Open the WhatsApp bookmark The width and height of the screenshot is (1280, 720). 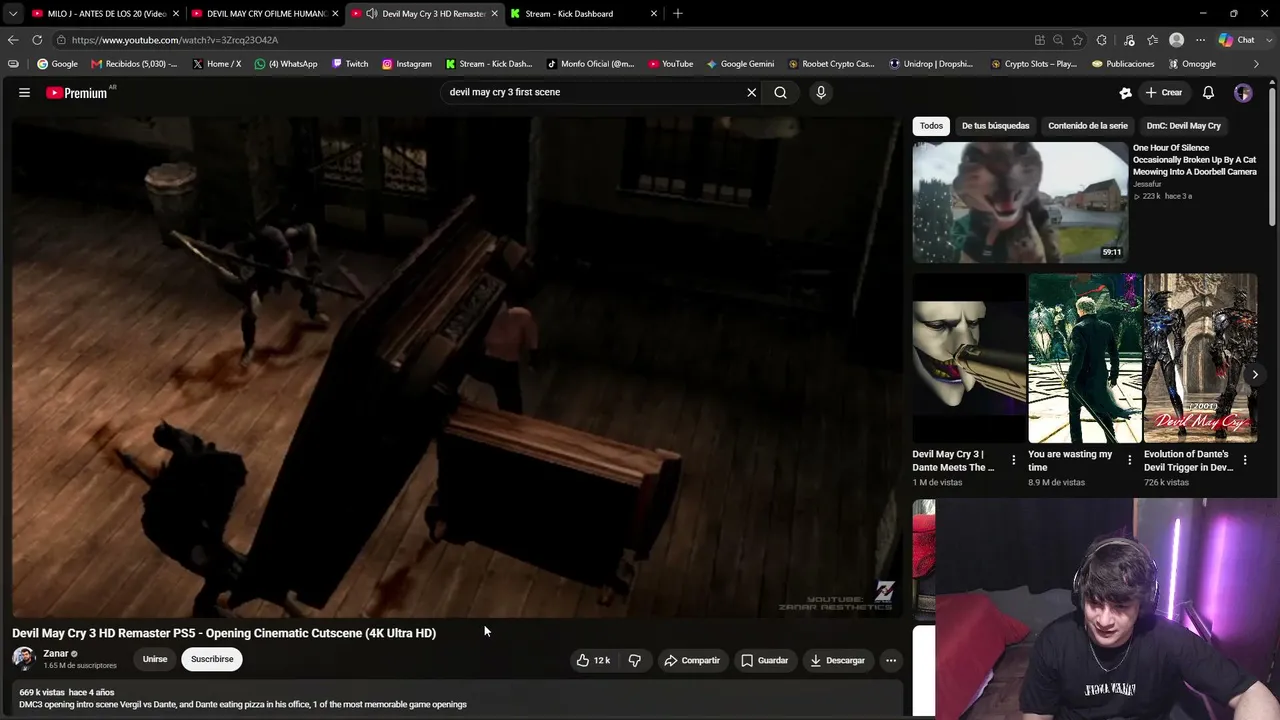point(286,64)
